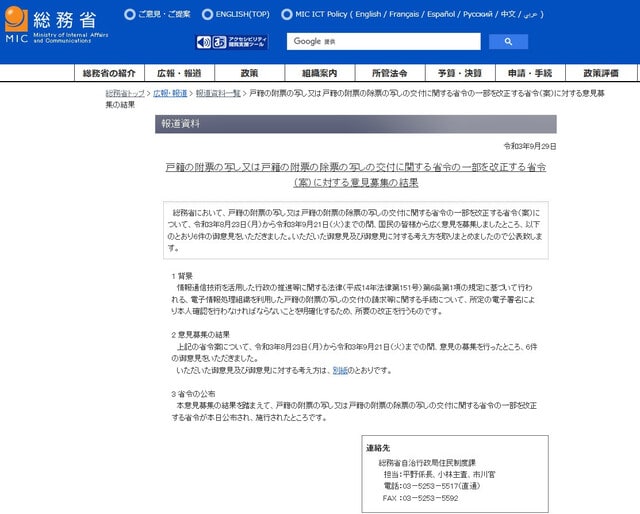Open the 所管法令 menu

tap(390, 73)
